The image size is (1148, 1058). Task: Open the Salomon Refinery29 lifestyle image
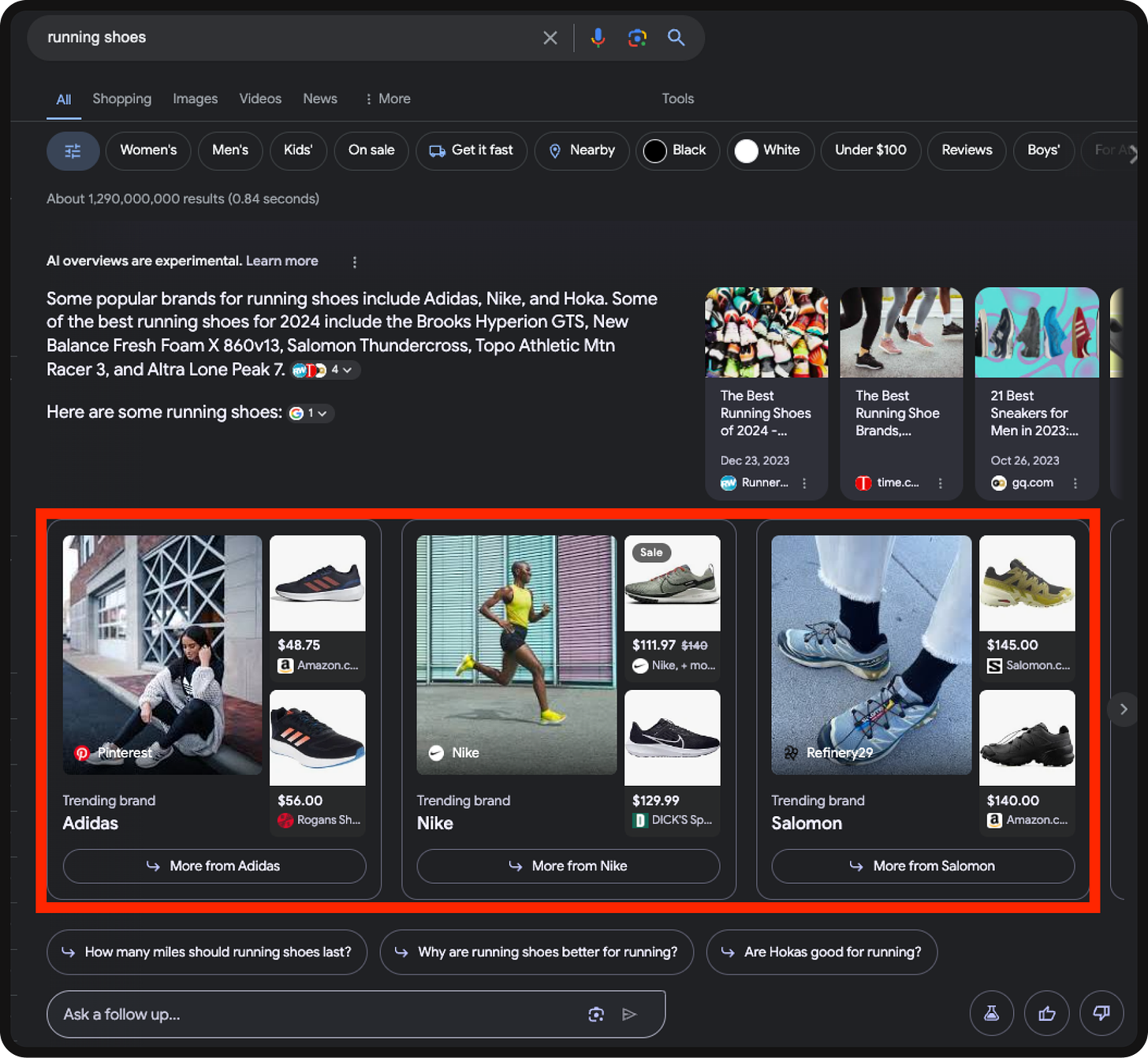click(x=871, y=654)
